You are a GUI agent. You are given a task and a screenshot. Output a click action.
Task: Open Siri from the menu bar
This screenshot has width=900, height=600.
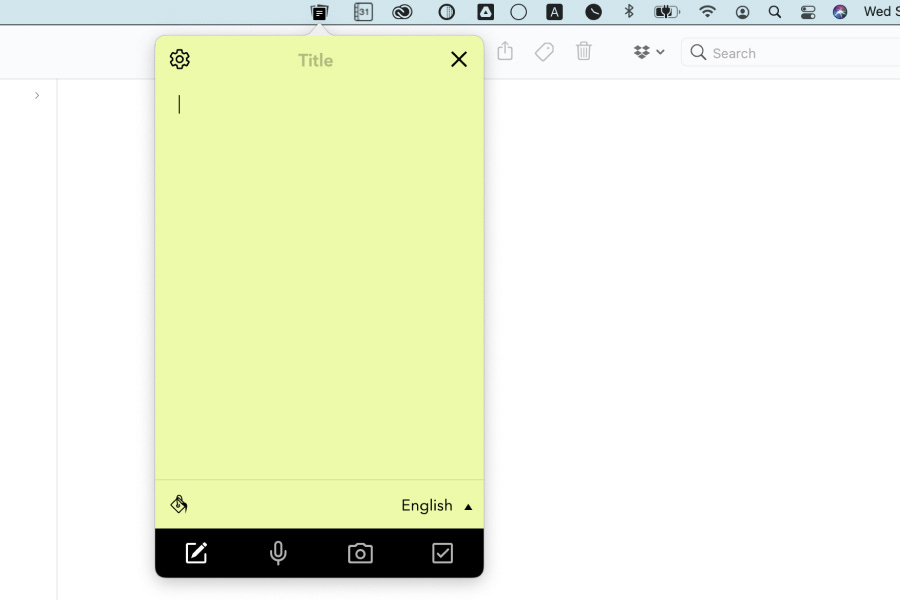840,12
